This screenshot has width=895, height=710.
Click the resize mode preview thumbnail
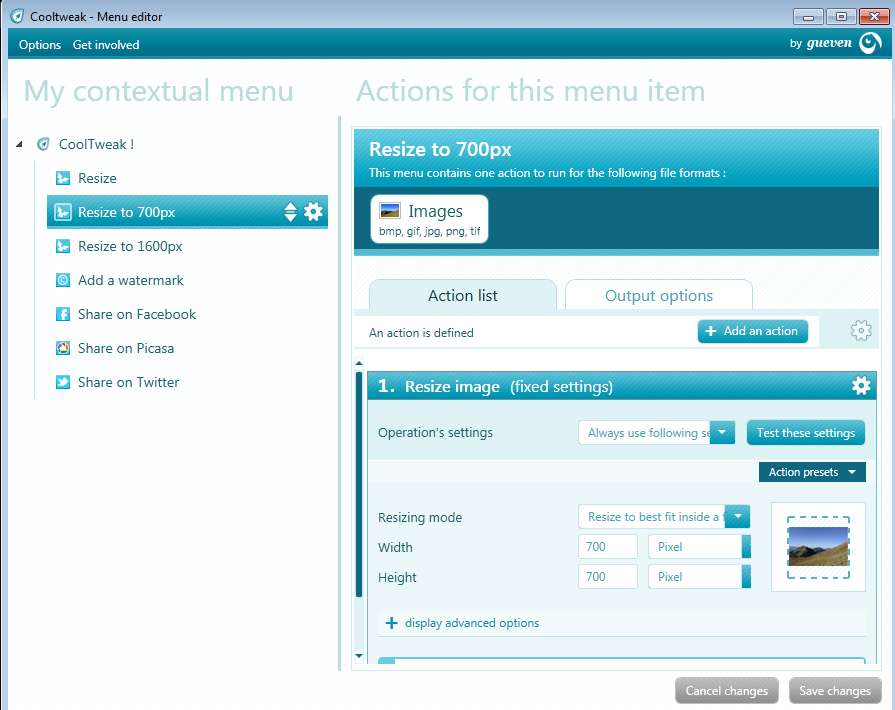point(818,547)
